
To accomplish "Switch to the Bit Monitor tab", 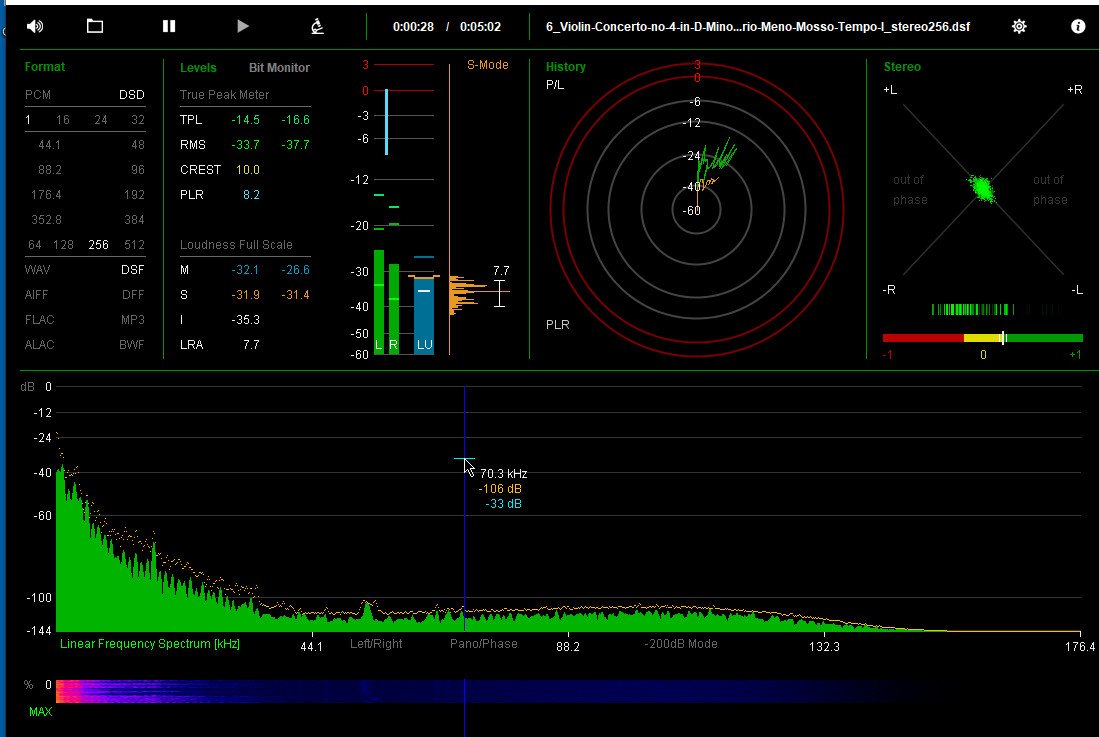I will pyautogui.click(x=279, y=68).
